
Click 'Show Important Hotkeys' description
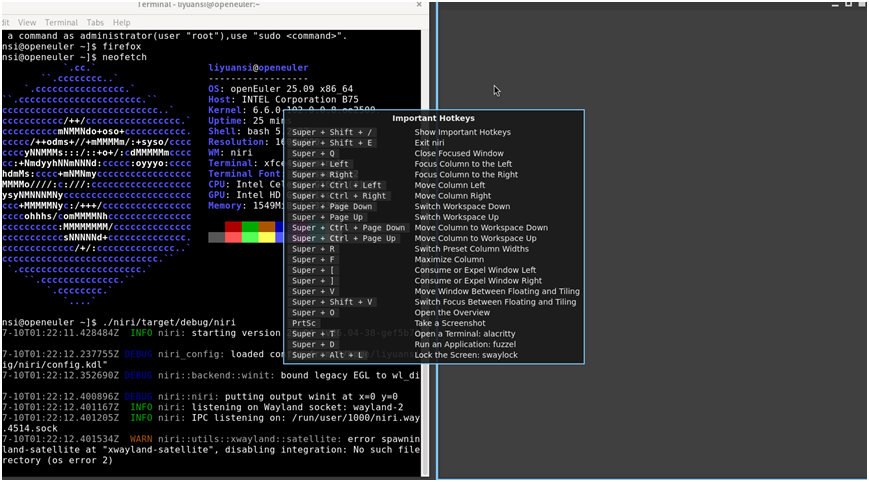click(463, 132)
